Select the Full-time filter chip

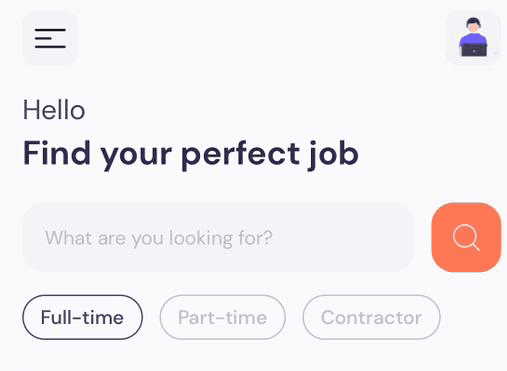tap(83, 317)
